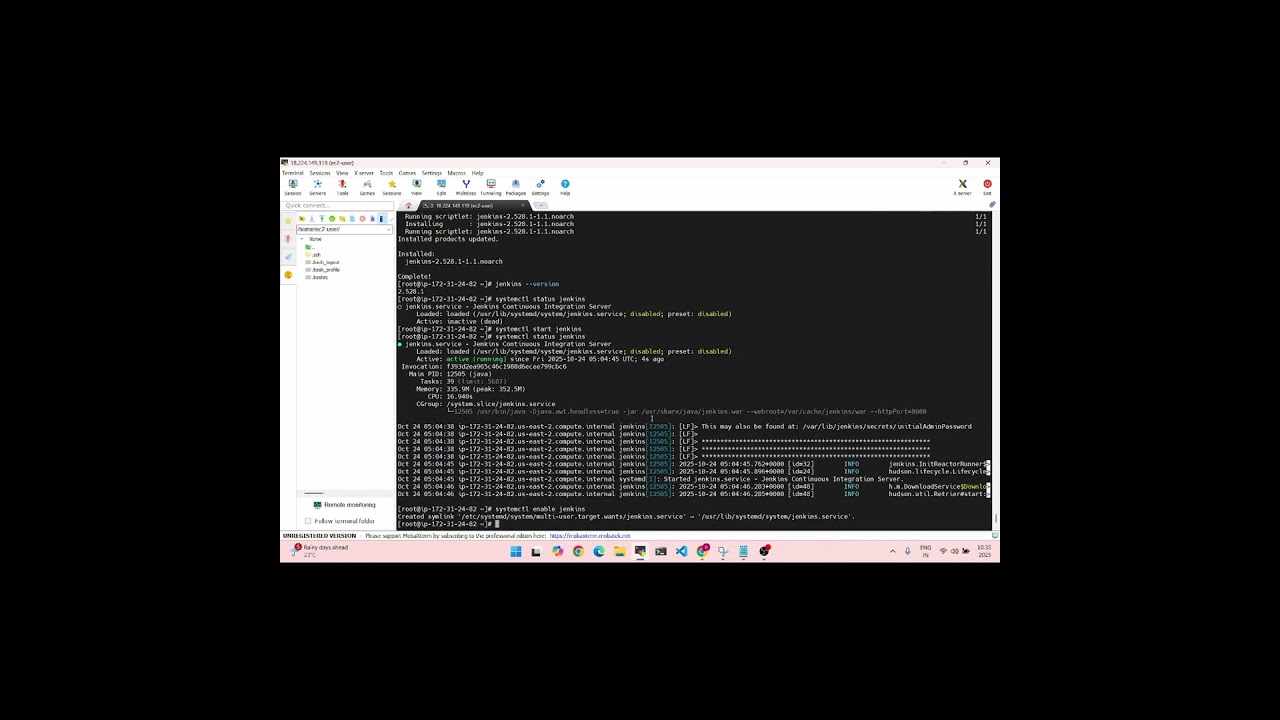Click the paperclip attach icon
1280x720 pixels.
coord(992,205)
